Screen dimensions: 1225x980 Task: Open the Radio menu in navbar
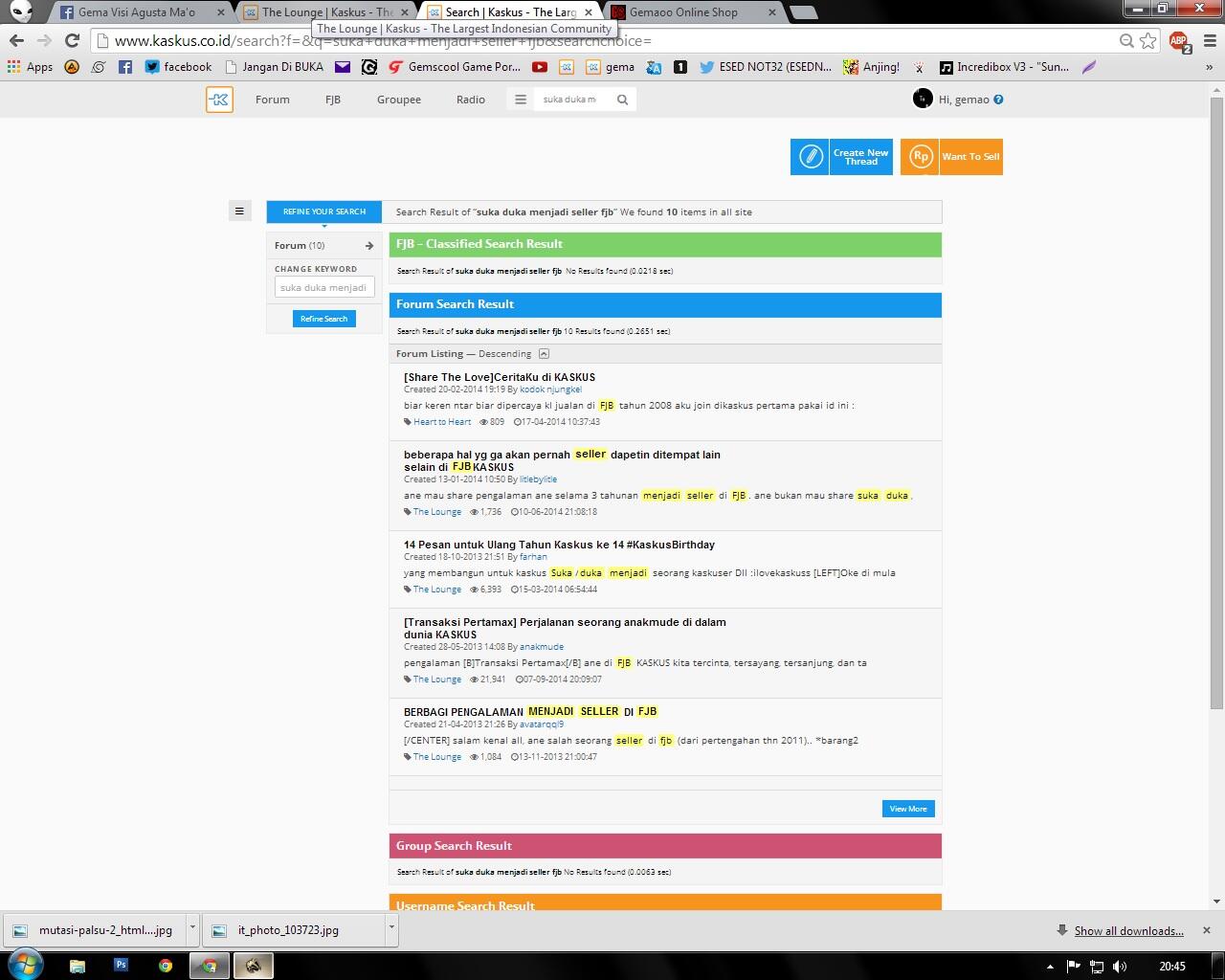(x=471, y=100)
